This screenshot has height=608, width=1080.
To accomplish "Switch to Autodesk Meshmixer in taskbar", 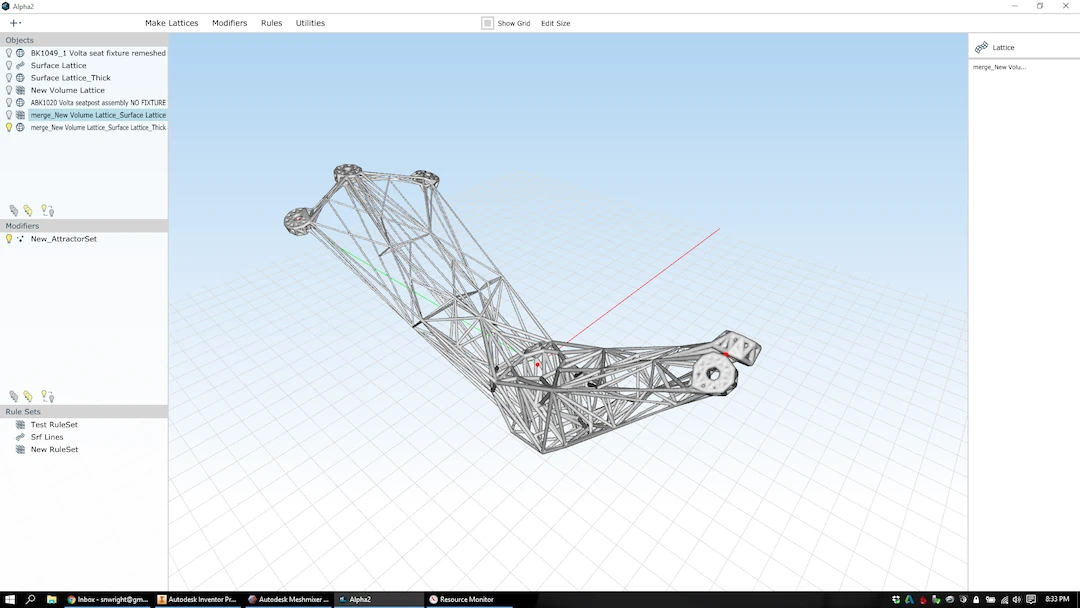I will [288, 599].
